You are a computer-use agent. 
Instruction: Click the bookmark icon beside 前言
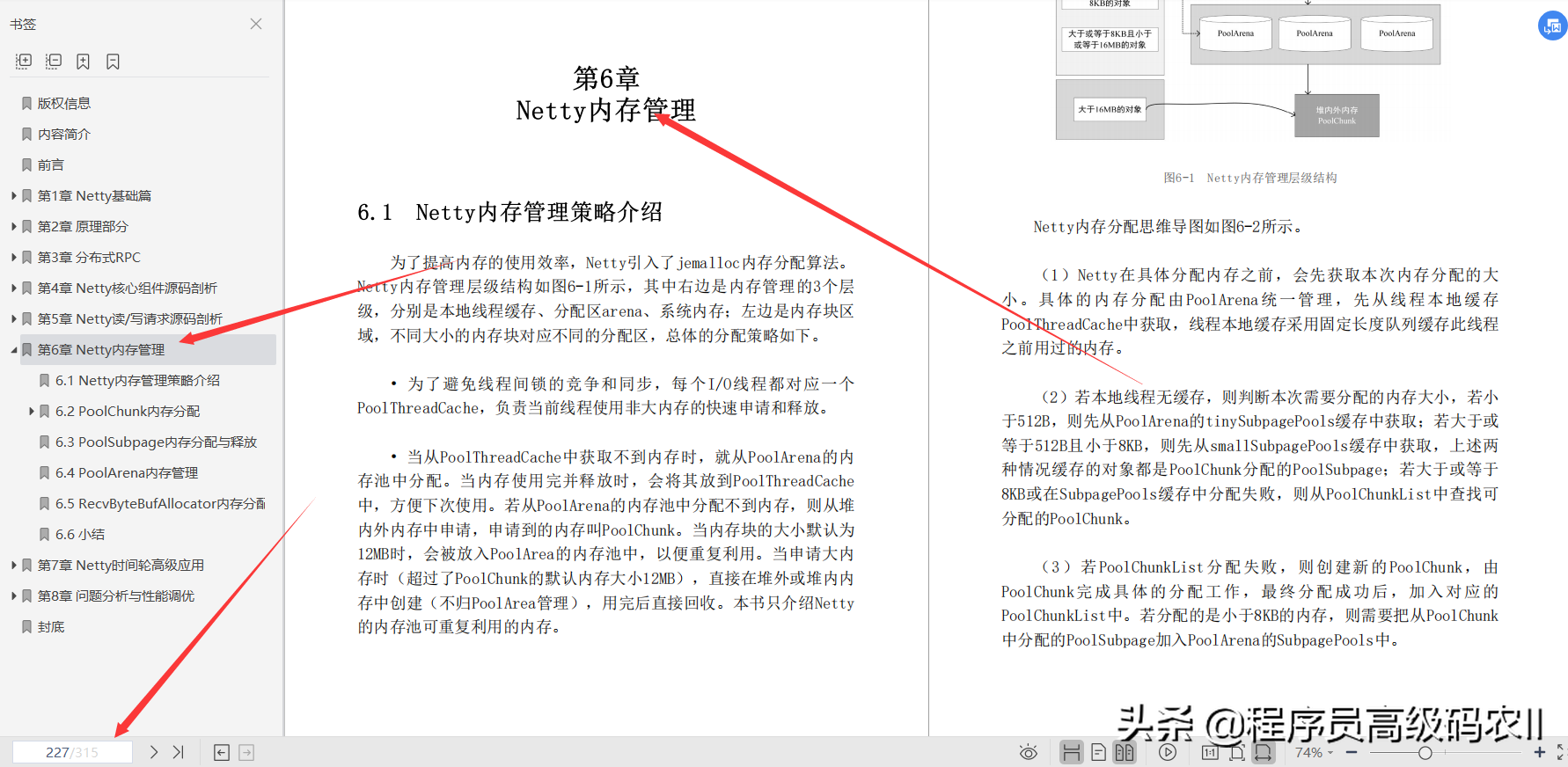click(27, 164)
